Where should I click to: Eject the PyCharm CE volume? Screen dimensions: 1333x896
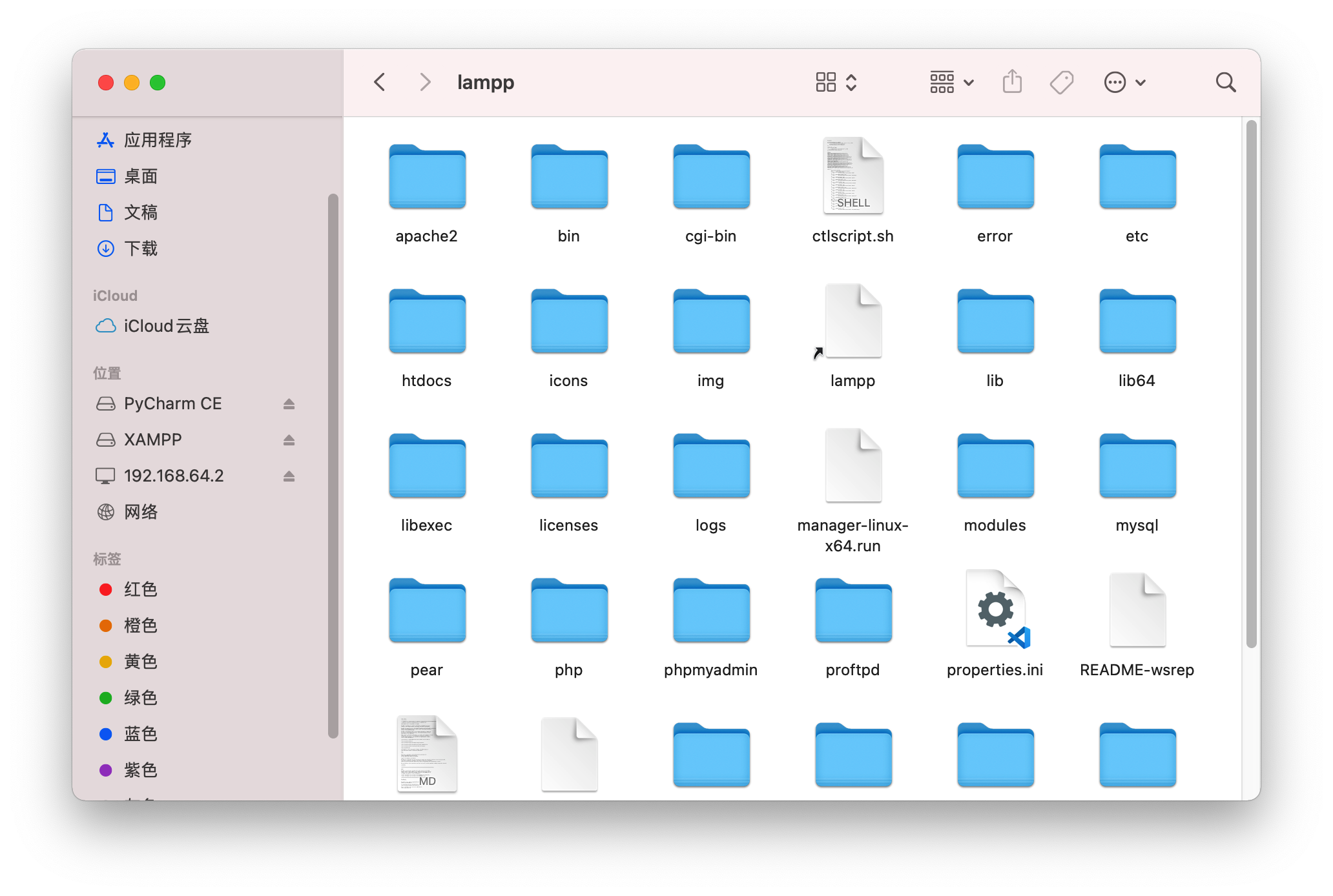(289, 403)
